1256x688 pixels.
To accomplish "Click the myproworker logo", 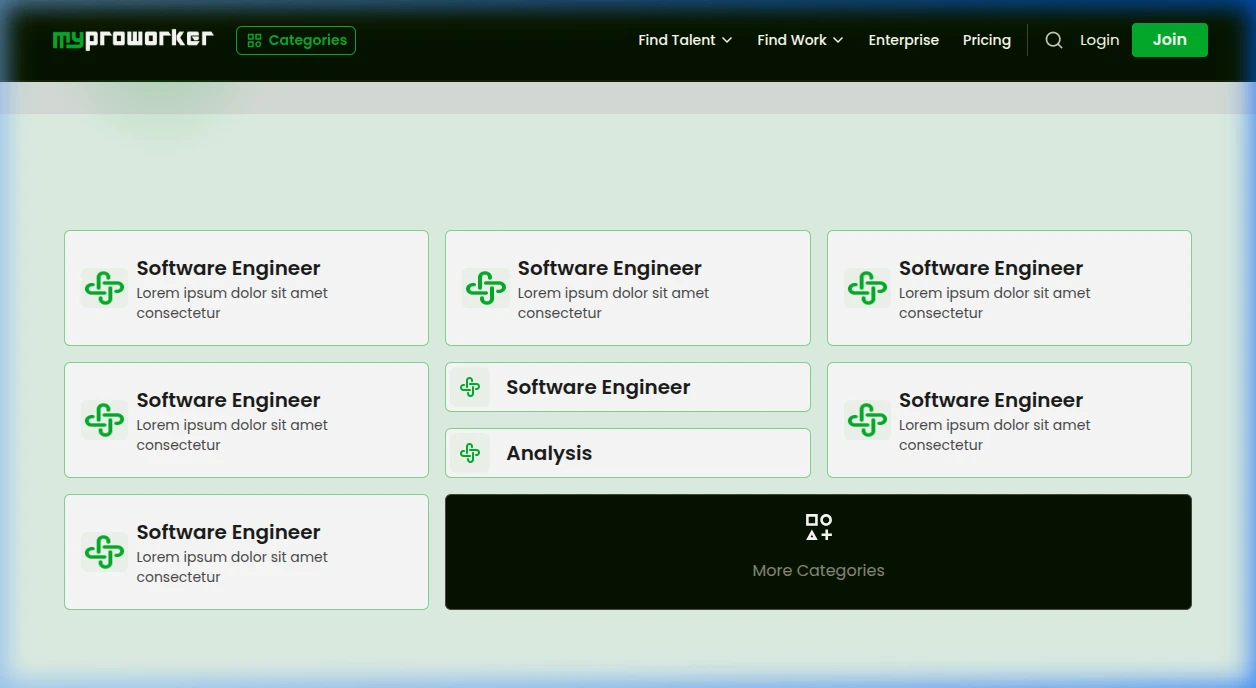I will coord(133,39).
